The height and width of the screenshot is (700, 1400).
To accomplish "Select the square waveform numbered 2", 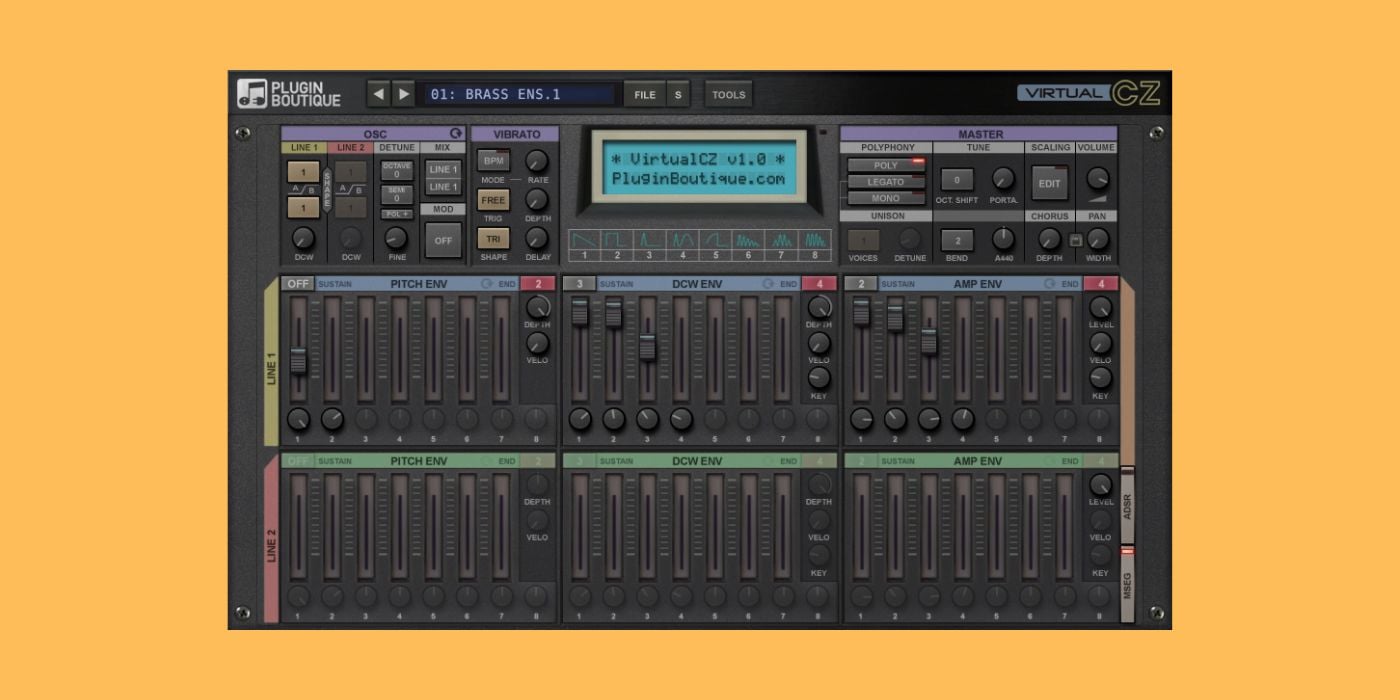I will (x=617, y=242).
